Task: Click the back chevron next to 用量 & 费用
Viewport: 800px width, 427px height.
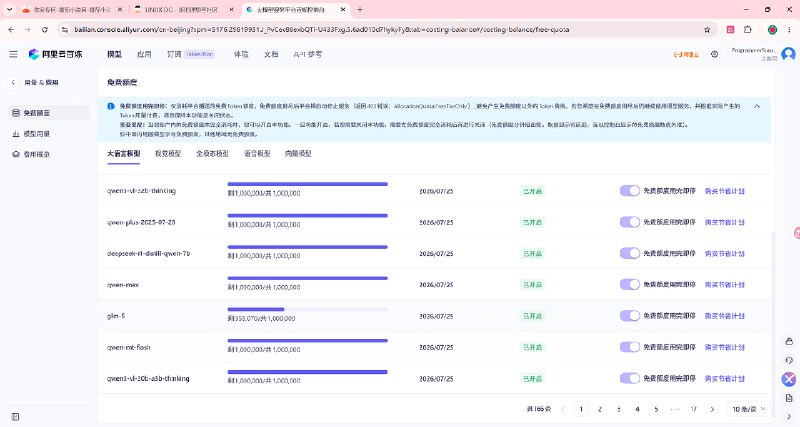Action: [13, 82]
